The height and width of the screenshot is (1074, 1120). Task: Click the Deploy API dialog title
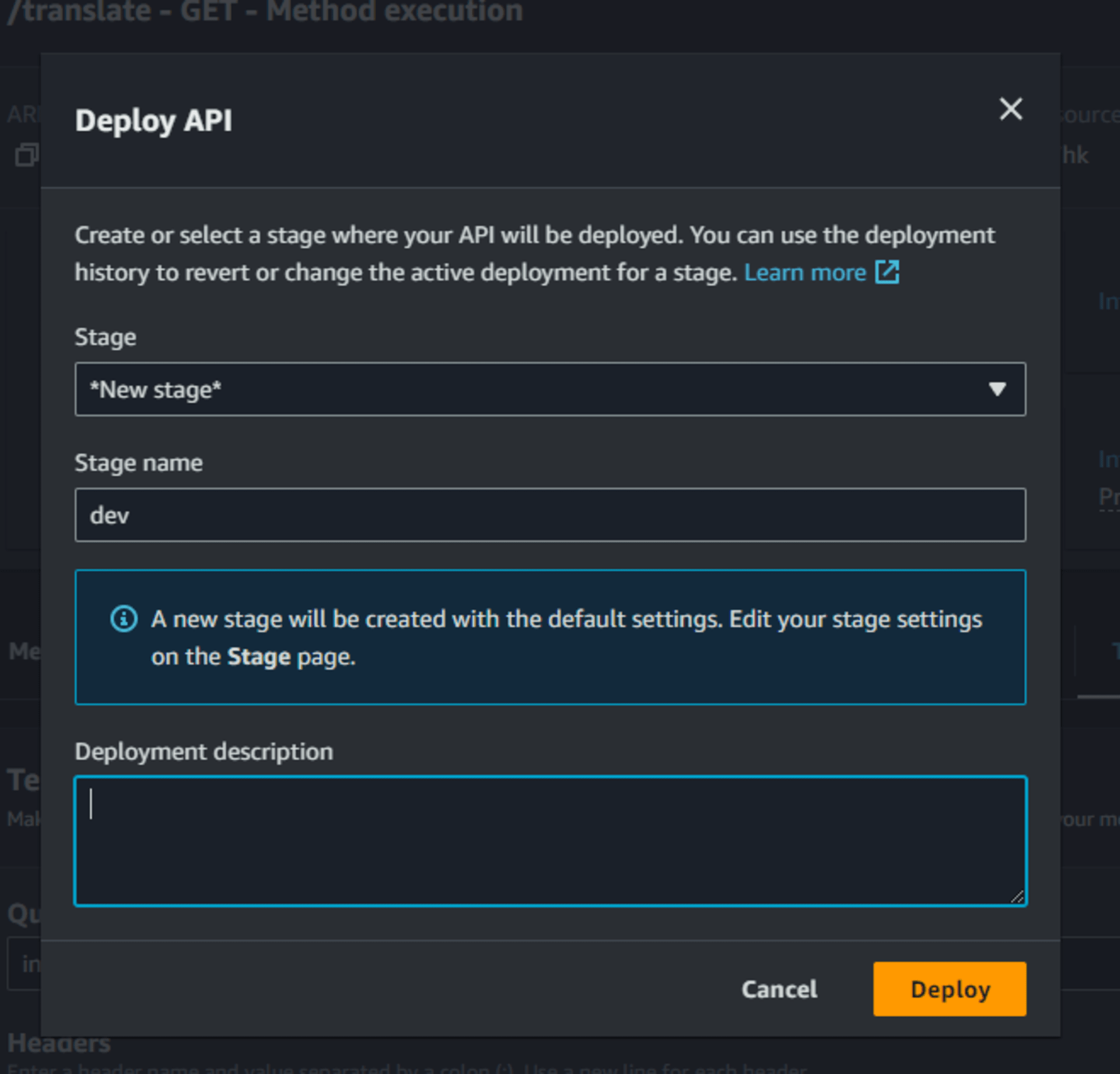(x=153, y=121)
